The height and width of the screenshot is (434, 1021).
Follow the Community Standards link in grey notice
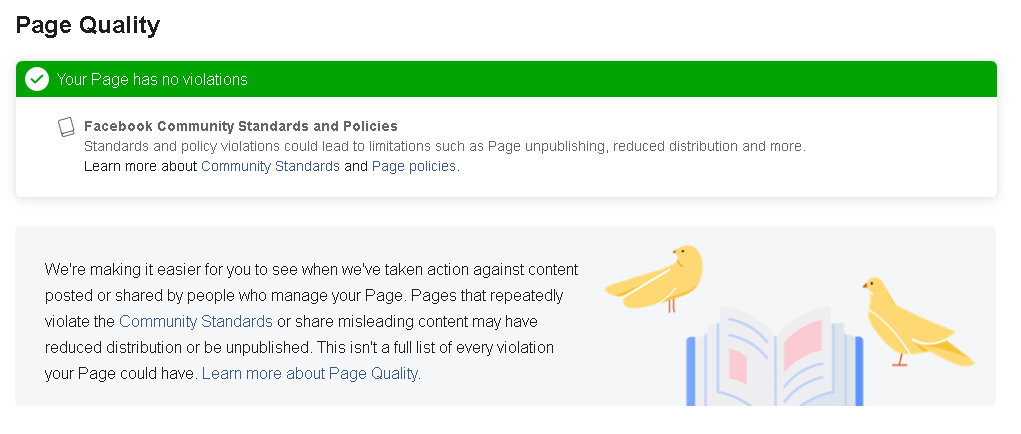click(196, 321)
